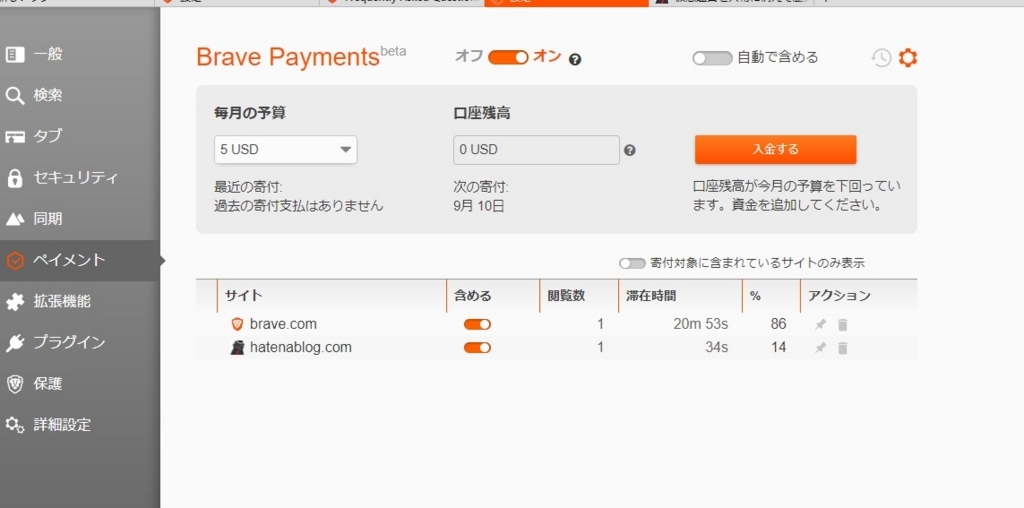Click the 34s time cell

coord(716,347)
